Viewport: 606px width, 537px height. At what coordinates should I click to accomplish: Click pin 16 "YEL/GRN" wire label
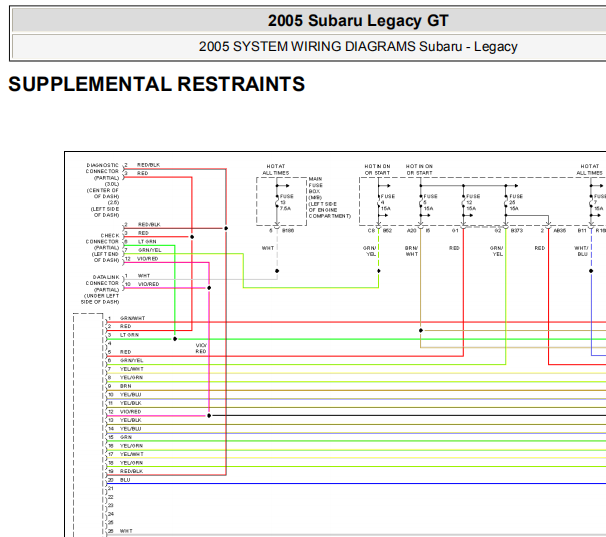(131, 446)
